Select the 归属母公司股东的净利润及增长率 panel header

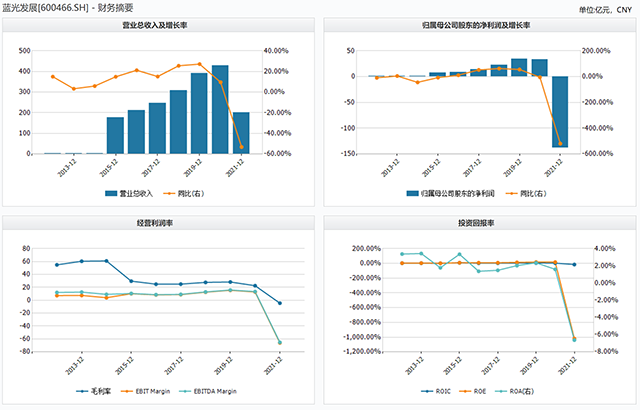coord(480,25)
